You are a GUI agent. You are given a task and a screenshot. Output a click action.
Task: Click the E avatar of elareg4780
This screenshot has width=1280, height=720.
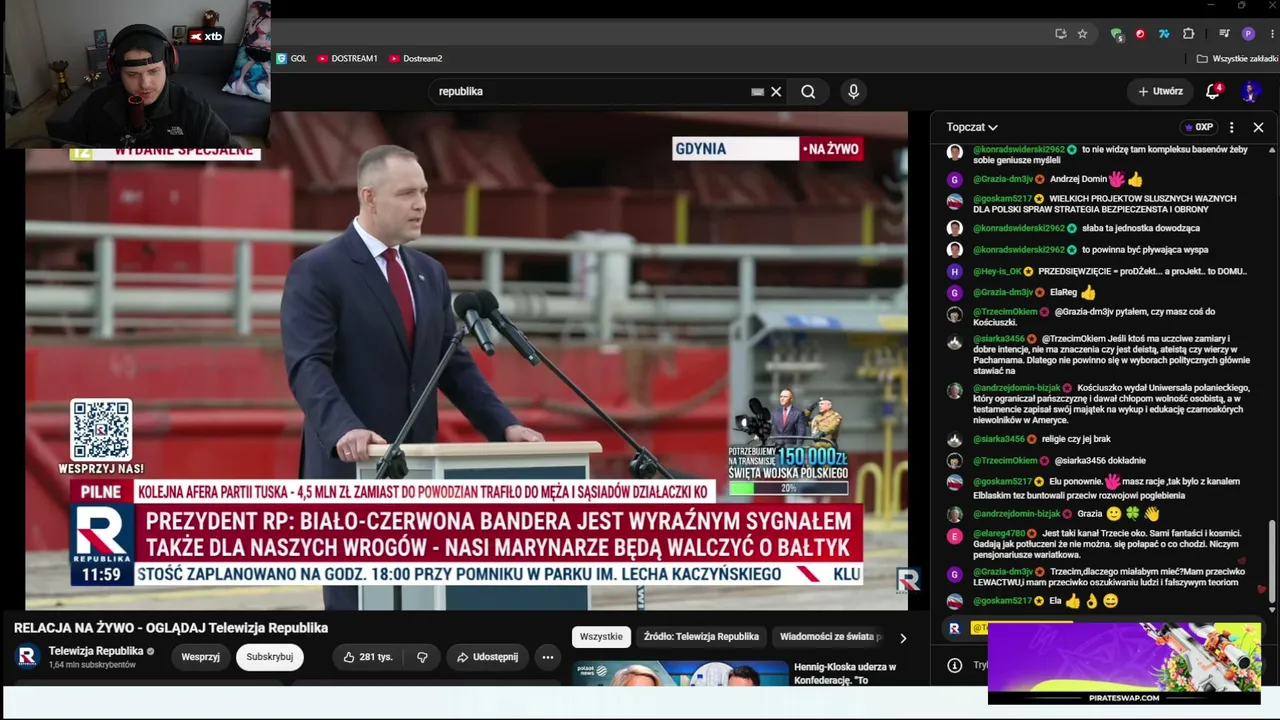955,536
